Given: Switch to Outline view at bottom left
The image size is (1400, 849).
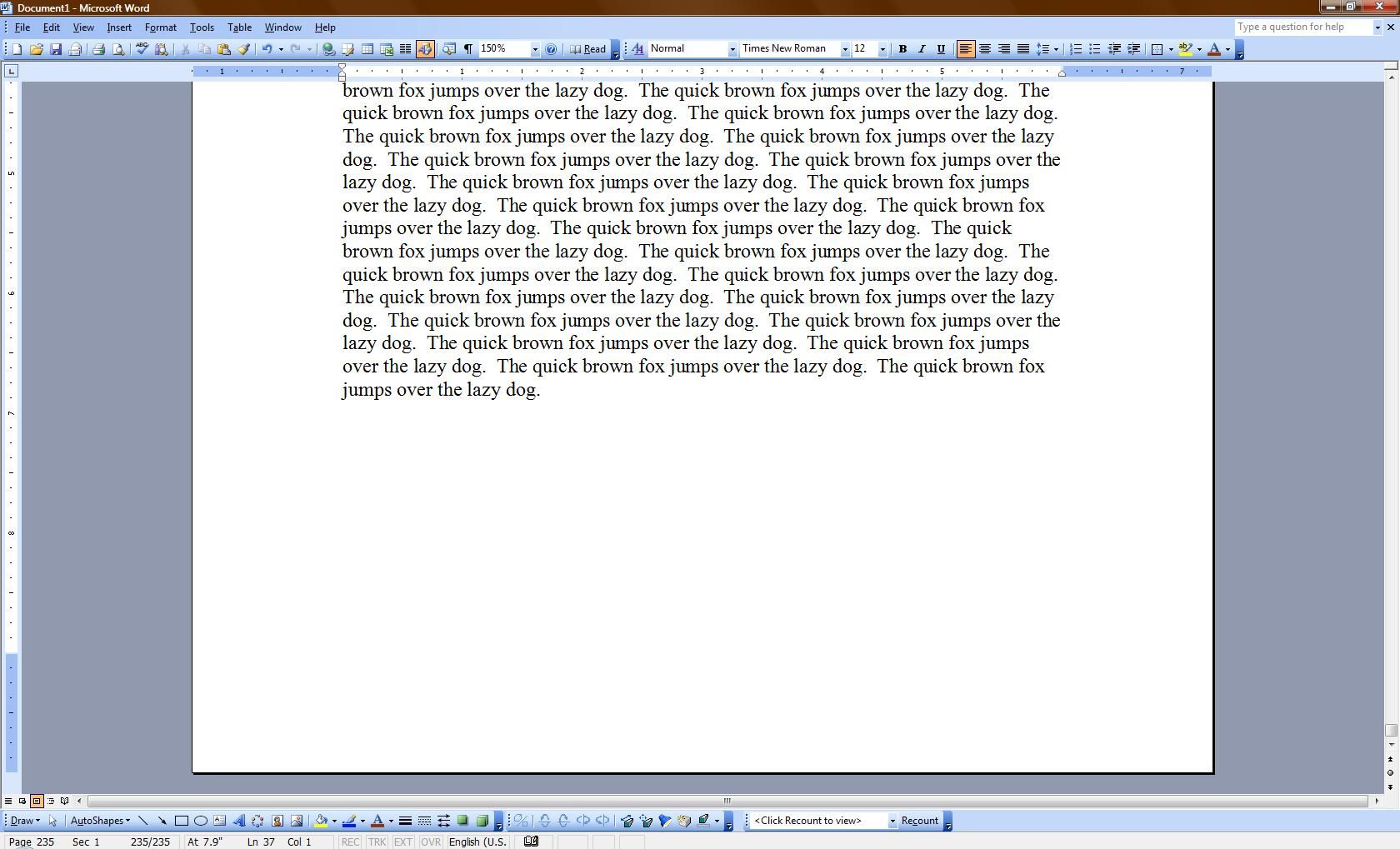Looking at the screenshot, I should (x=50, y=801).
